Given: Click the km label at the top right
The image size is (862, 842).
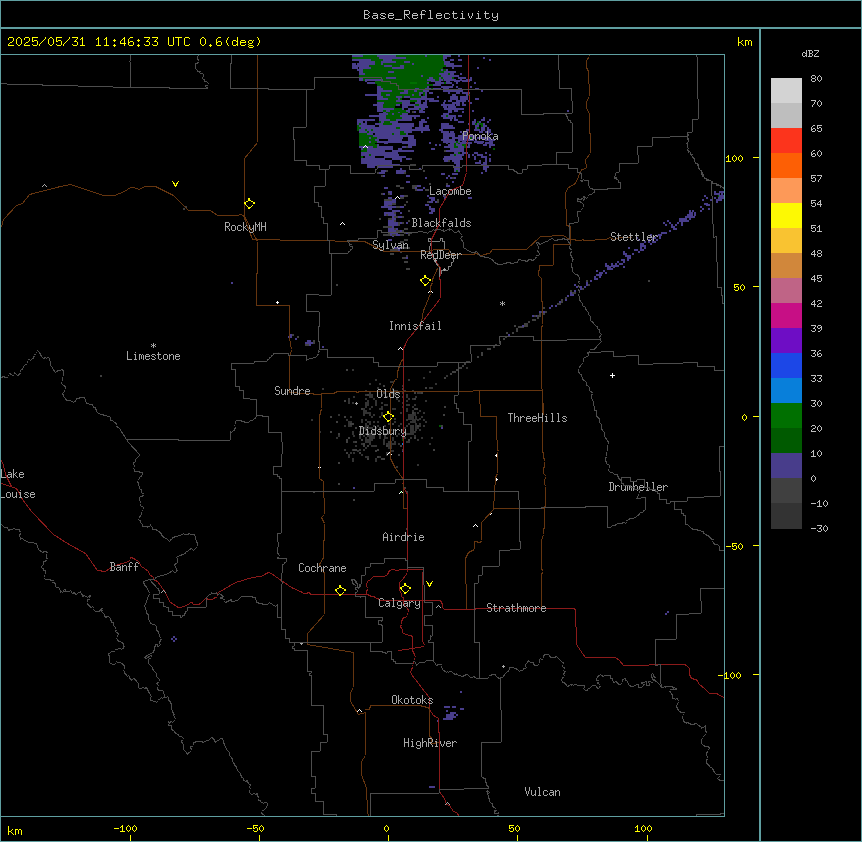Looking at the screenshot, I should click(744, 42).
